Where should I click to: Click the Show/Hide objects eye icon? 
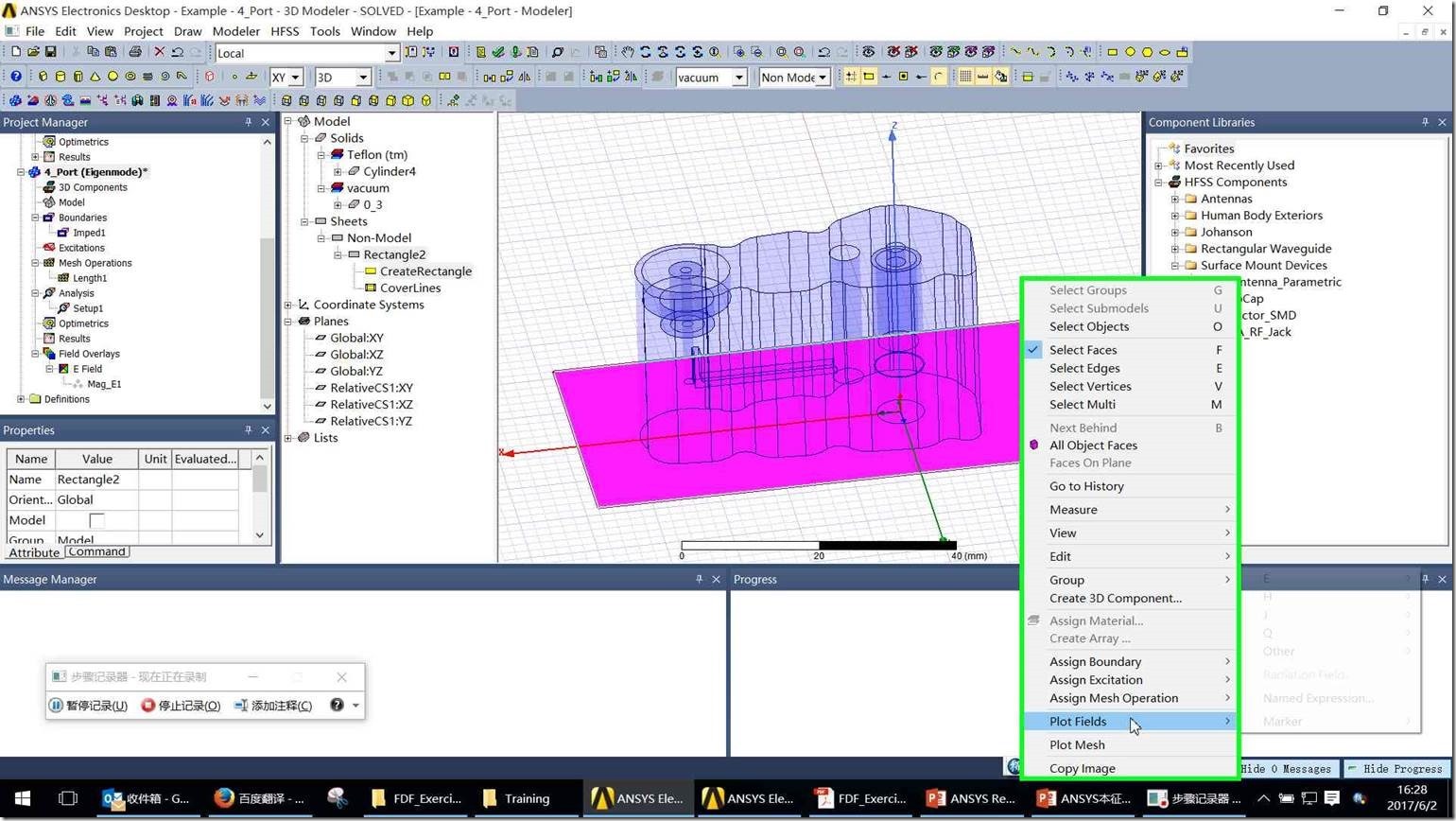(x=868, y=52)
